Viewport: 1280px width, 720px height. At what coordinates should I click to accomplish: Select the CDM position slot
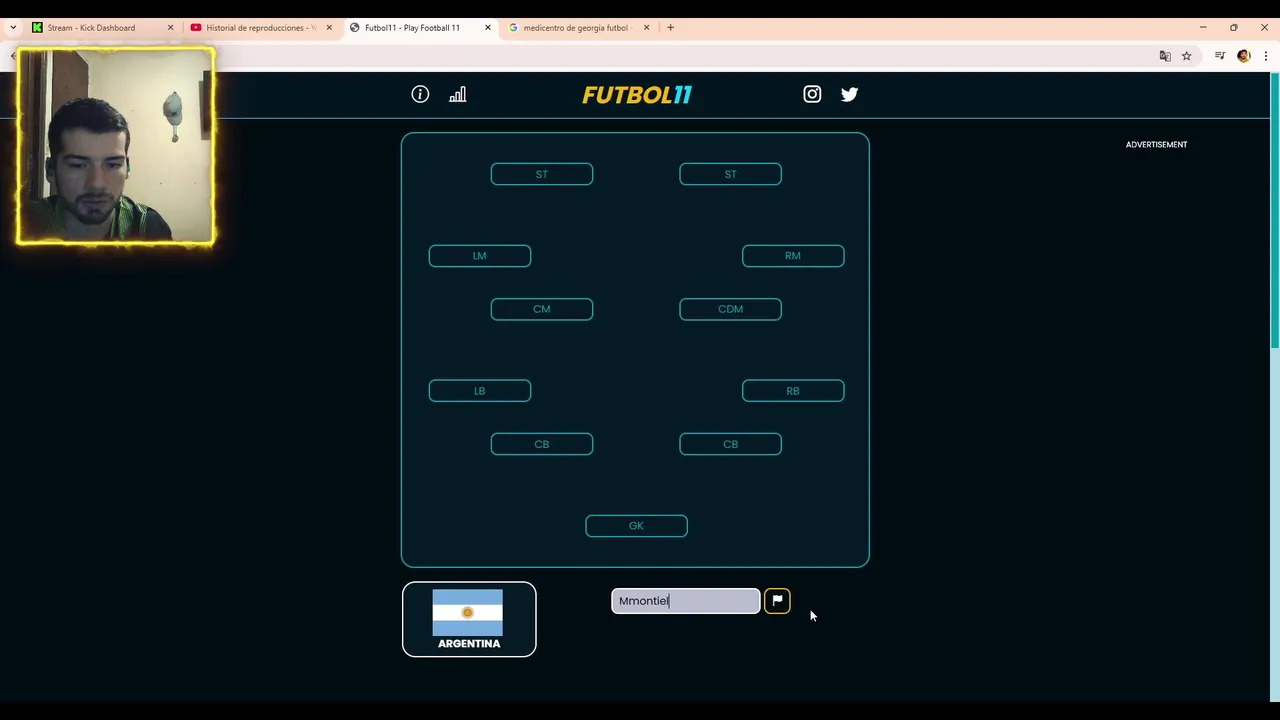coord(730,309)
